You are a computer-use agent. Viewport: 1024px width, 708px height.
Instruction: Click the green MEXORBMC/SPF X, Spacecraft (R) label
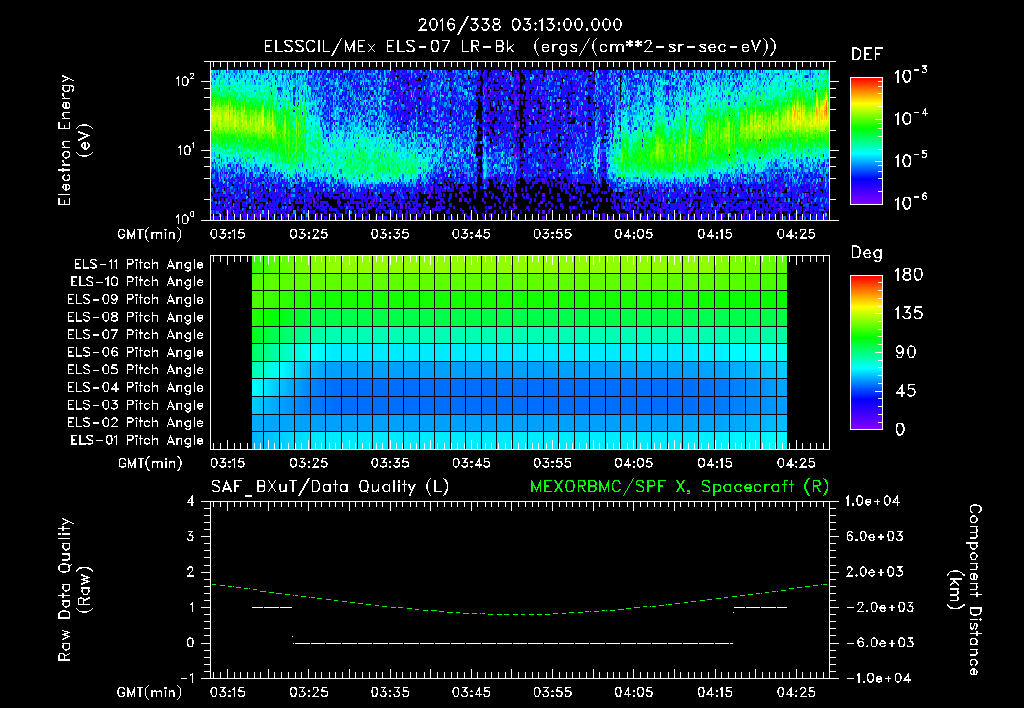679,487
